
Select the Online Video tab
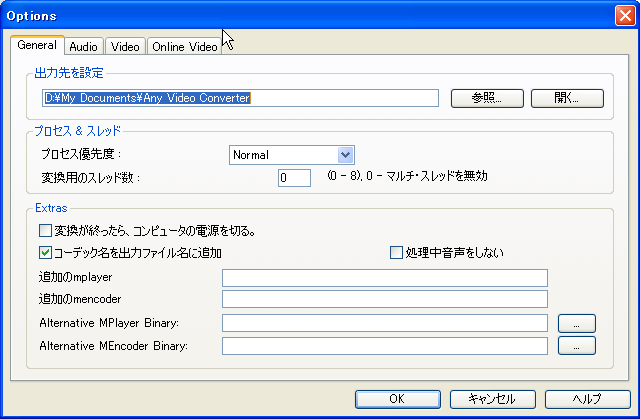click(x=184, y=46)
